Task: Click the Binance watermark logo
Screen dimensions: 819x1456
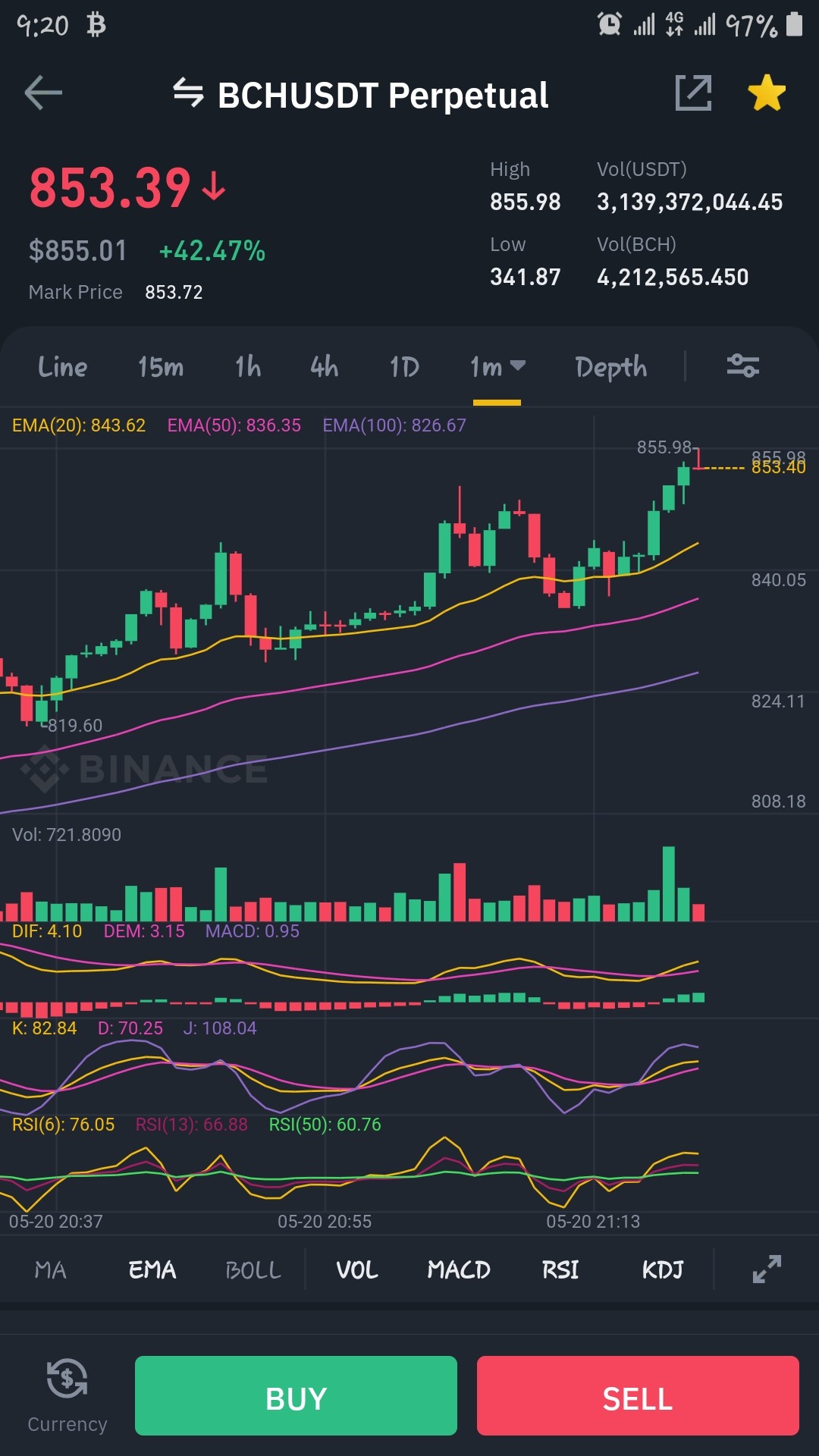Action: 143,769
